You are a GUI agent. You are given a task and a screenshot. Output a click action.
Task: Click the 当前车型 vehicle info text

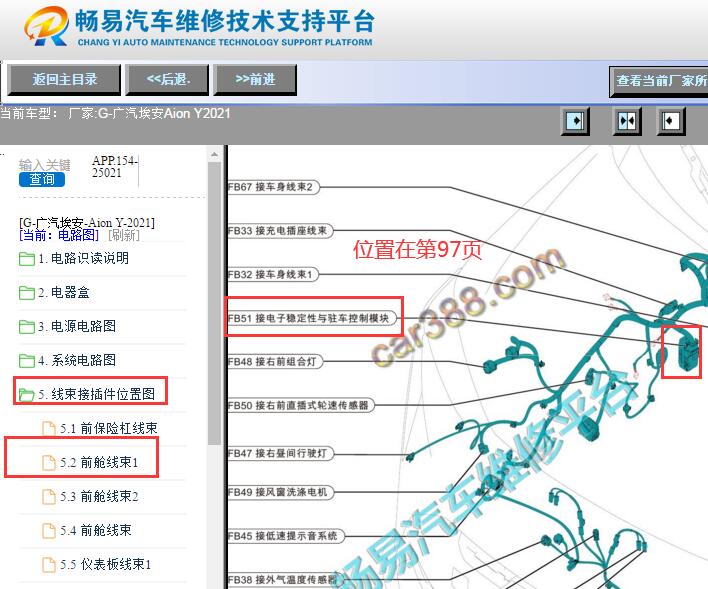tap(115, 113)
